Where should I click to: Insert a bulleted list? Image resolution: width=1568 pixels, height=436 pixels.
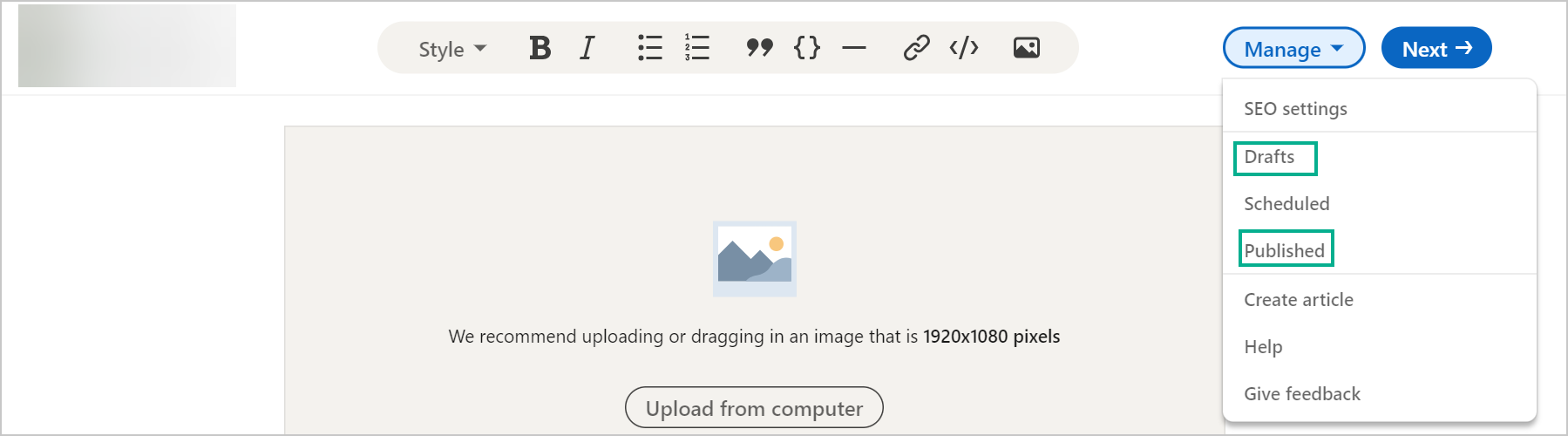[650, 48]
